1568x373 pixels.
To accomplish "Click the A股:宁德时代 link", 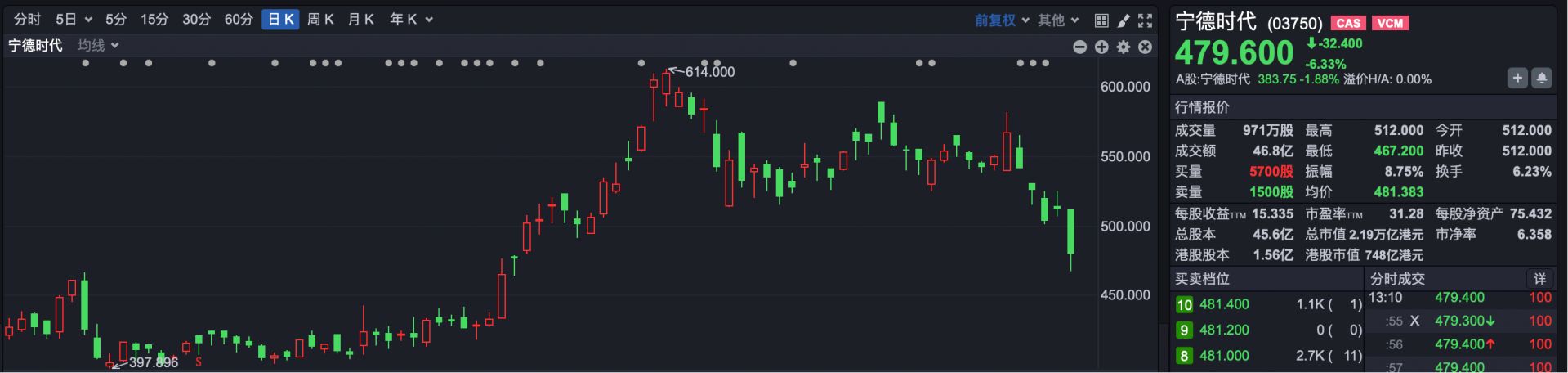I will click(x=1212, y=79).
